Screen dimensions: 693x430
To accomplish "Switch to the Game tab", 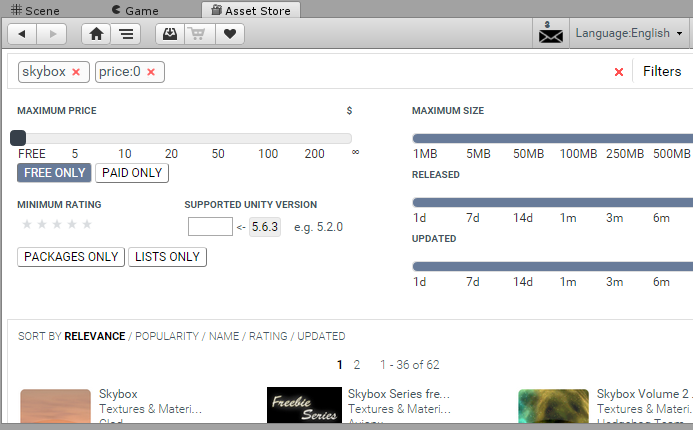I will [135, 9].
